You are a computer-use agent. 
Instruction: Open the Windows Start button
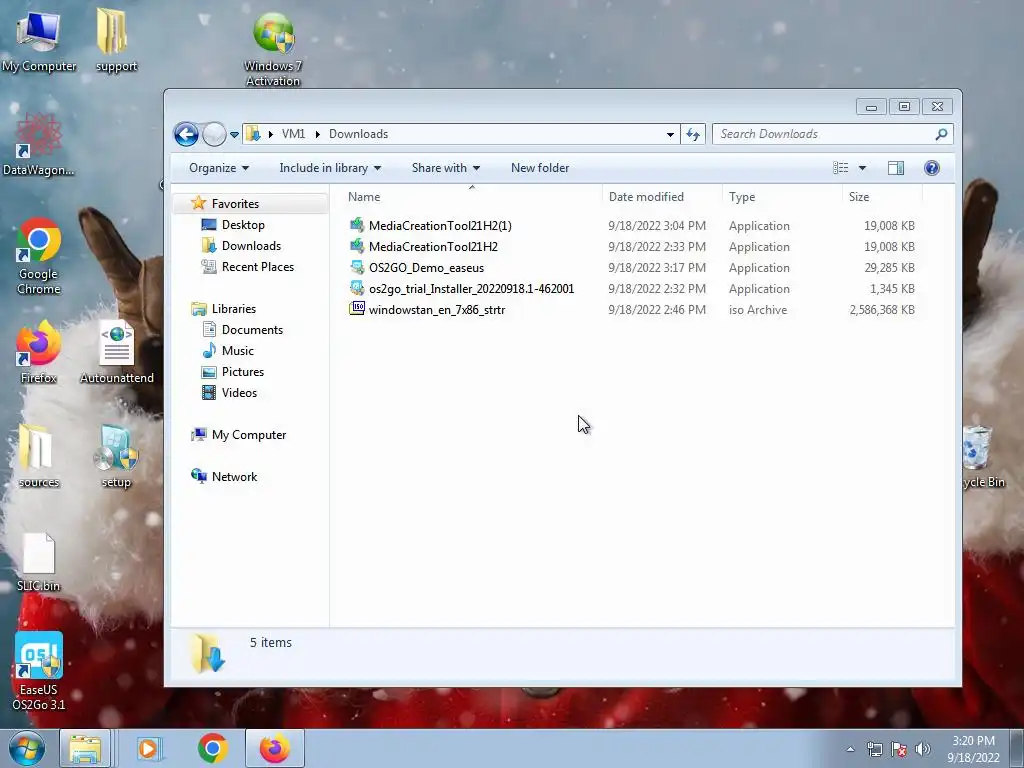[26, 748]
